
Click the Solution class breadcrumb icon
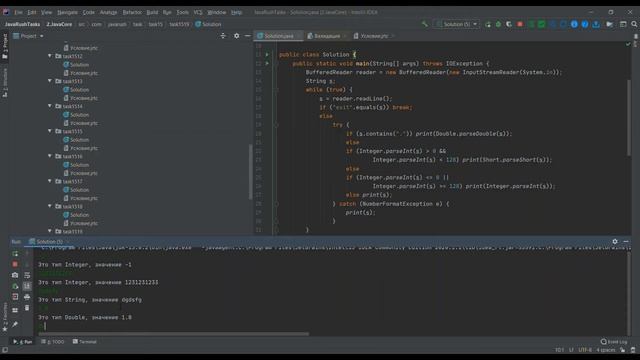click(198, 24)
